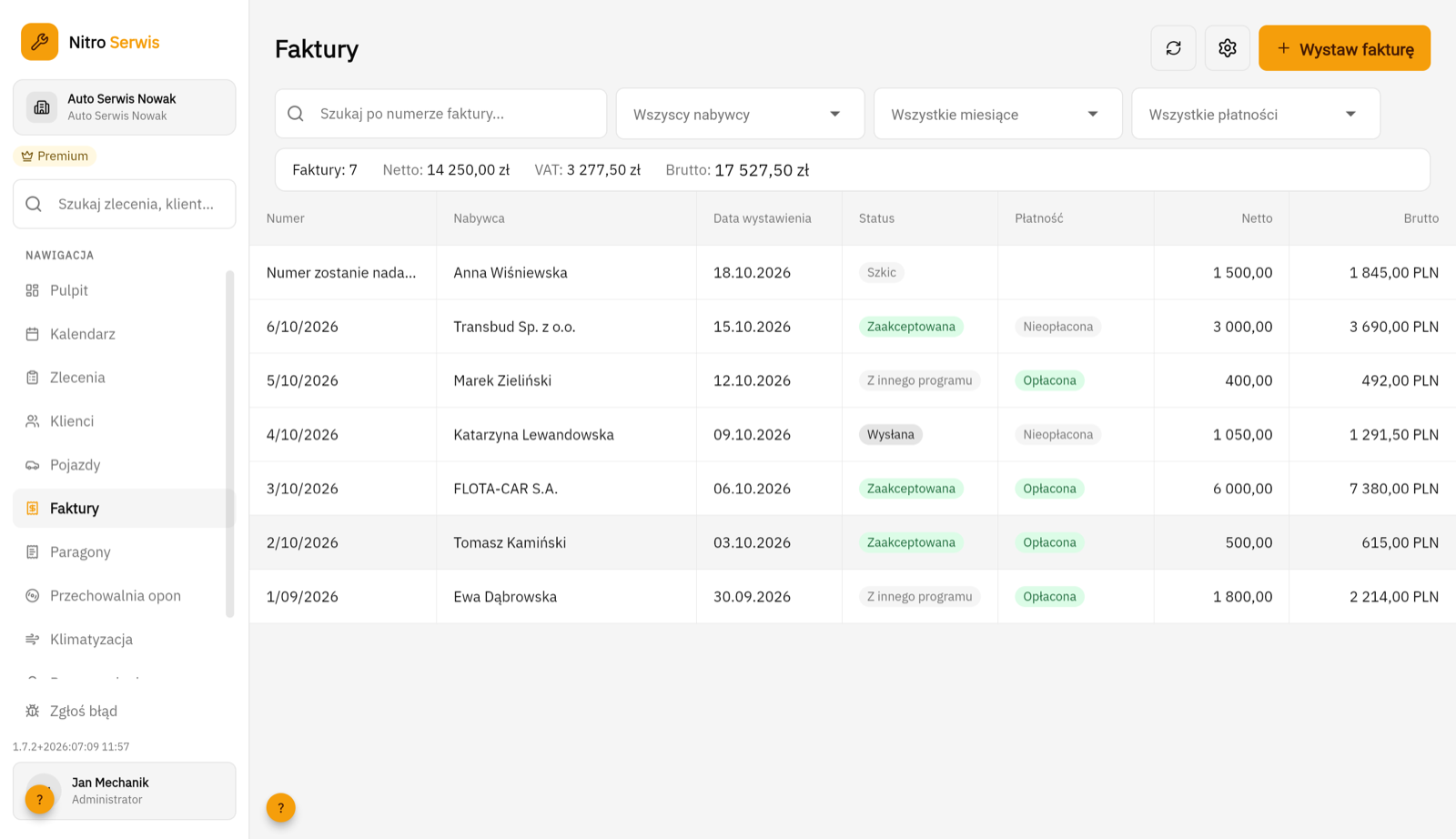Click magnifier icon in invoice search
The height and width of the screenshot is (839, 1456).
(x=296, y=114)
